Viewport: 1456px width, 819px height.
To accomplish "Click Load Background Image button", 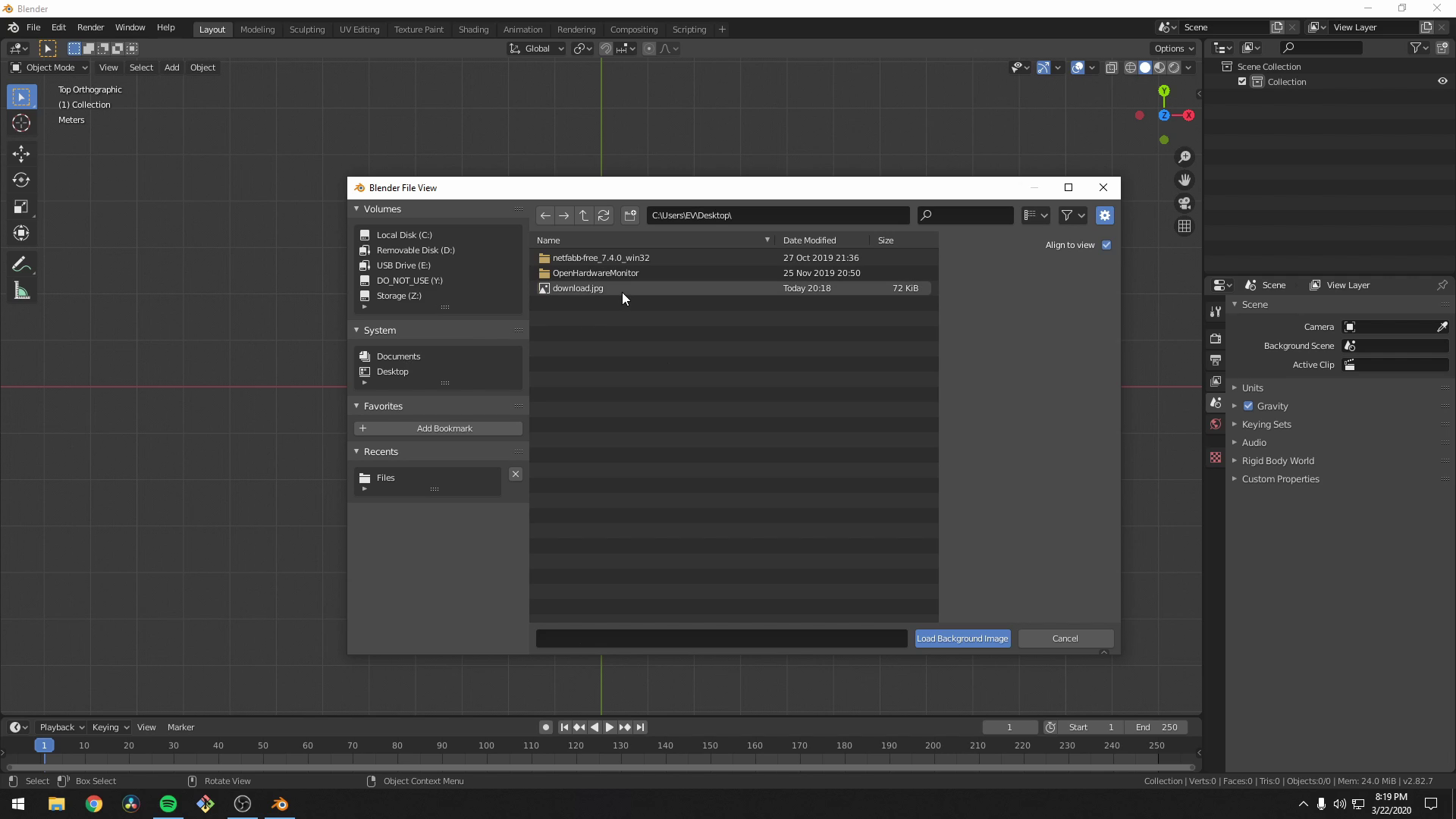I will coord(962,638).
